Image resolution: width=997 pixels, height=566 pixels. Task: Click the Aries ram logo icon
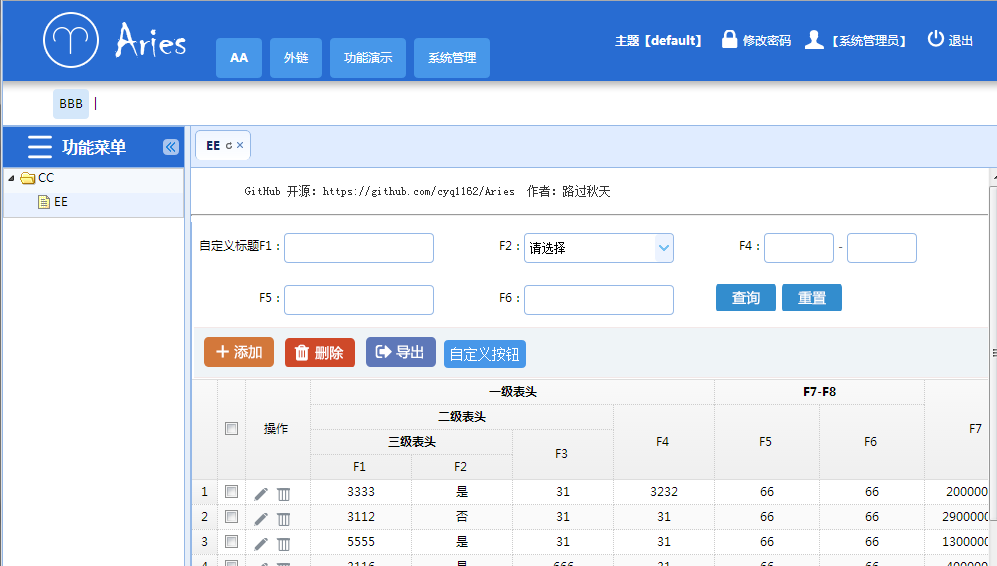[x=71, y=40]
